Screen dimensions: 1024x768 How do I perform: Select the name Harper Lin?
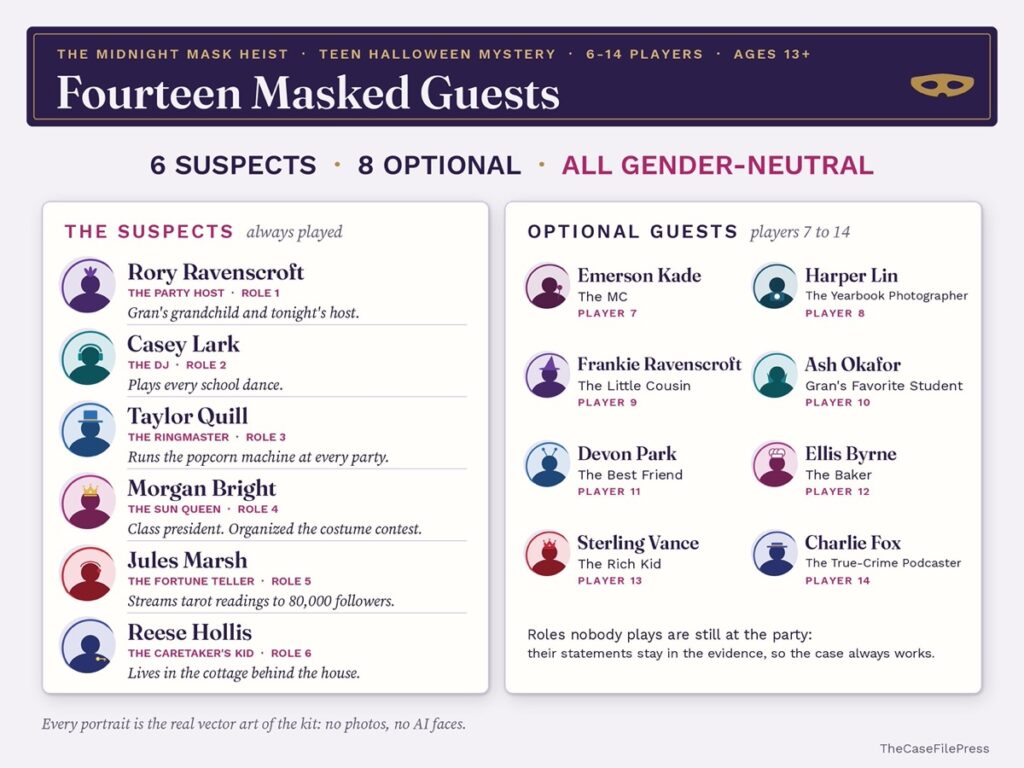point(852,276)
